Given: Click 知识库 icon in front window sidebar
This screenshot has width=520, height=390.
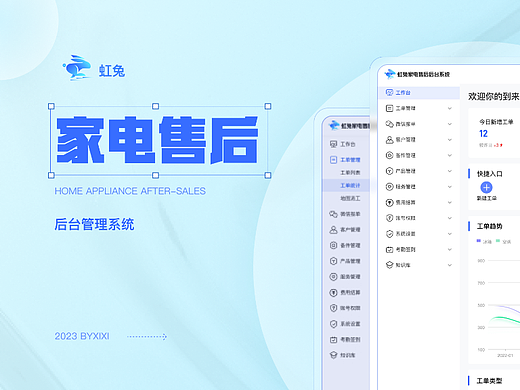Looking at the screenshot, I should [x=389, y=265].
